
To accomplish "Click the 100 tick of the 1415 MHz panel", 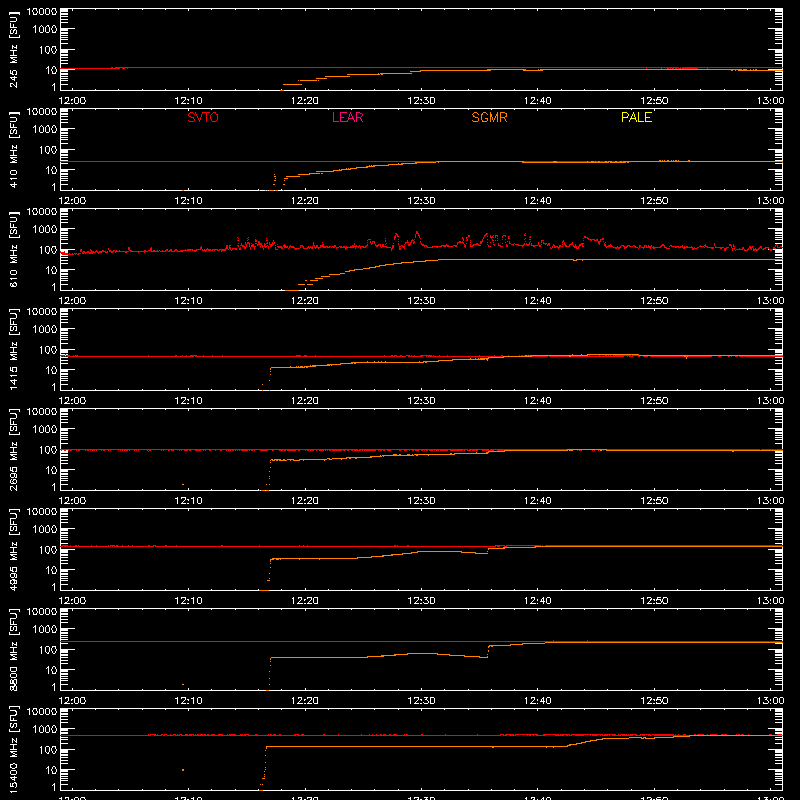I will pos(48,350).
